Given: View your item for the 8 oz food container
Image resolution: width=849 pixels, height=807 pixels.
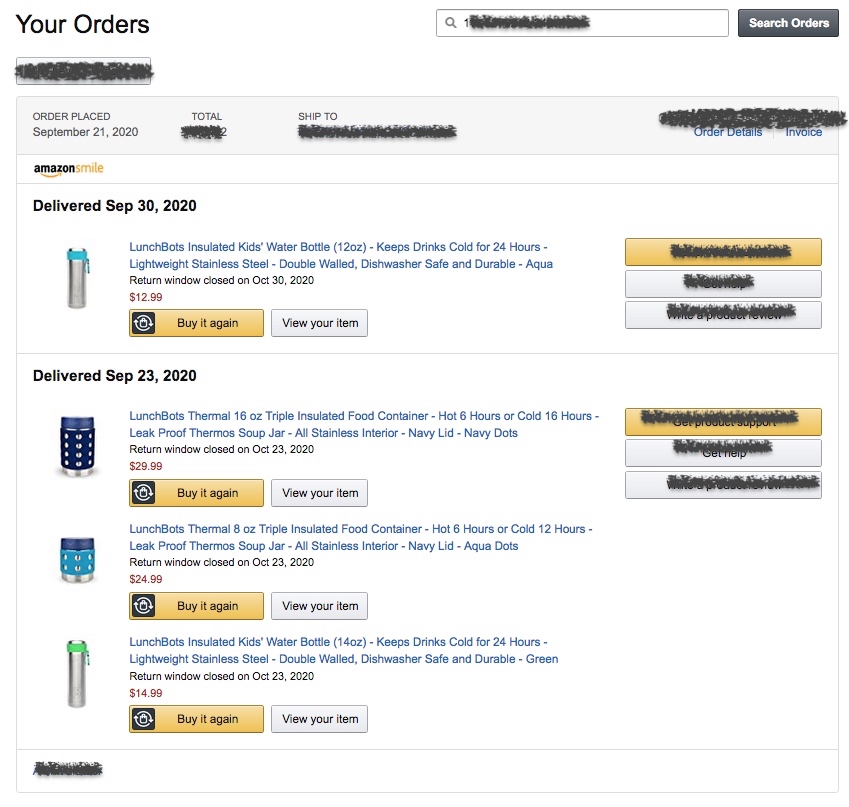Looking at the screenshot, I should [x=320, y=606].
